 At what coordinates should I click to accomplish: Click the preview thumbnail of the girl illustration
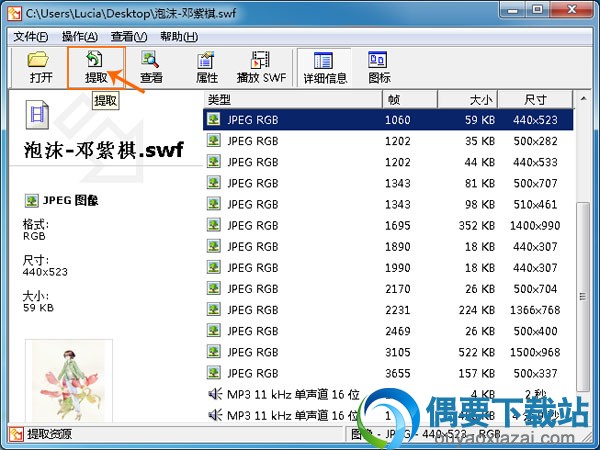[69, 380]
